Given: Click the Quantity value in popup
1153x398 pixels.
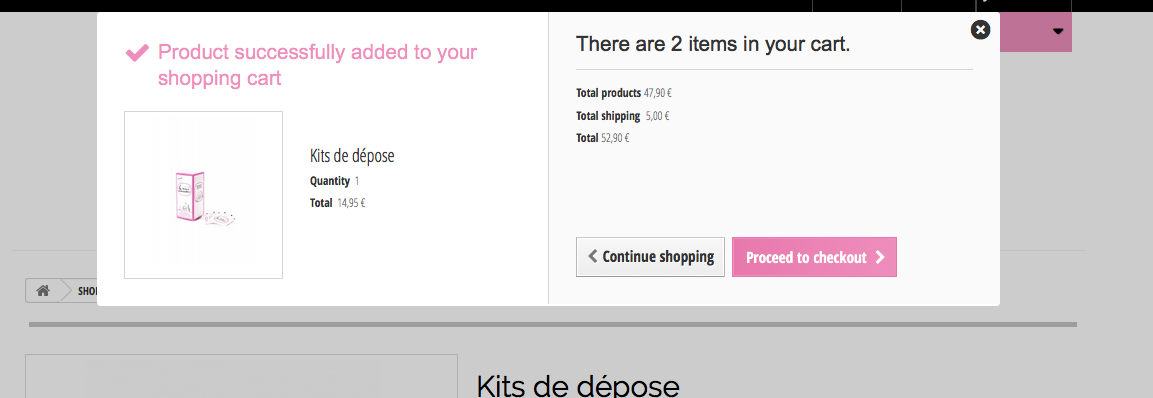Looking at the screenshot, I should coord(357,181).
